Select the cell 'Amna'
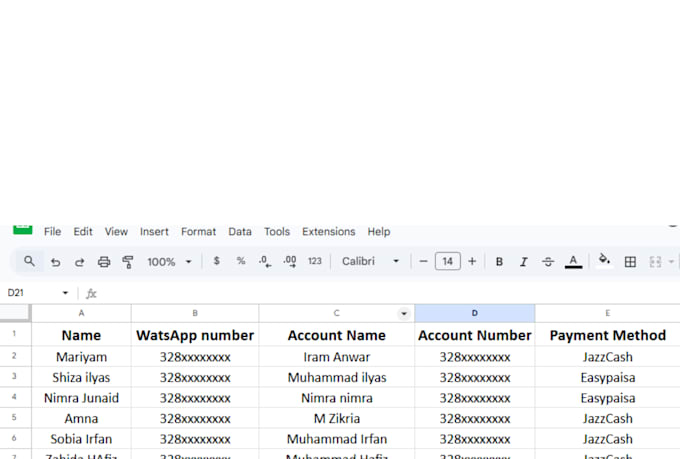Viewport: 680px width, 459px height. pos(81,418)
